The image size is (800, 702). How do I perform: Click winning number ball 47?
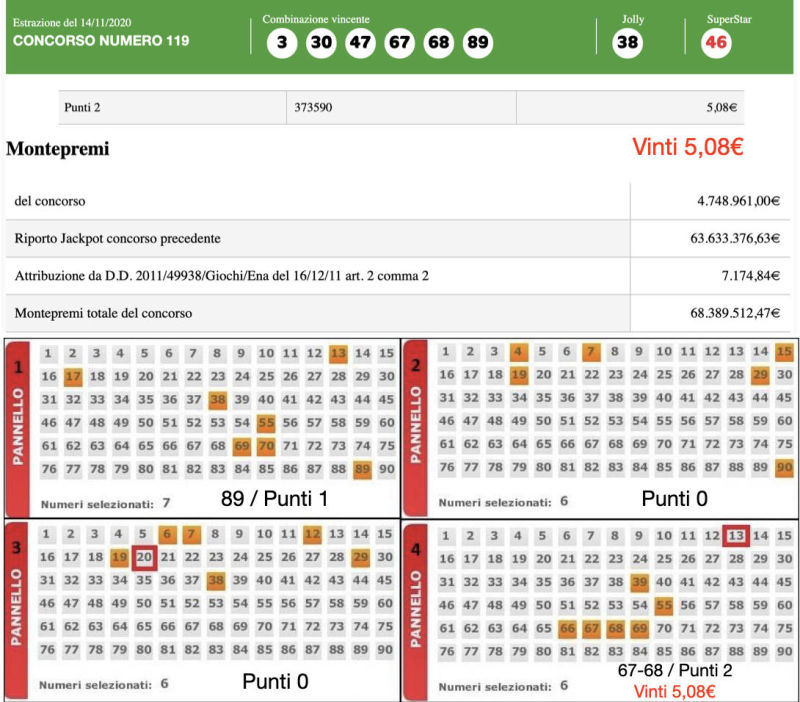click(360, 43)
